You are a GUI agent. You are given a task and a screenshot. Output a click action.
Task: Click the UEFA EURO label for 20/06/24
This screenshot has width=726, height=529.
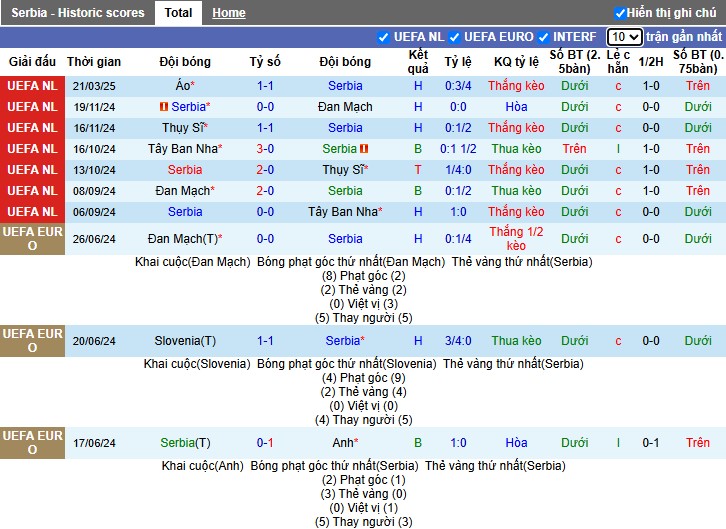(32, 341)
